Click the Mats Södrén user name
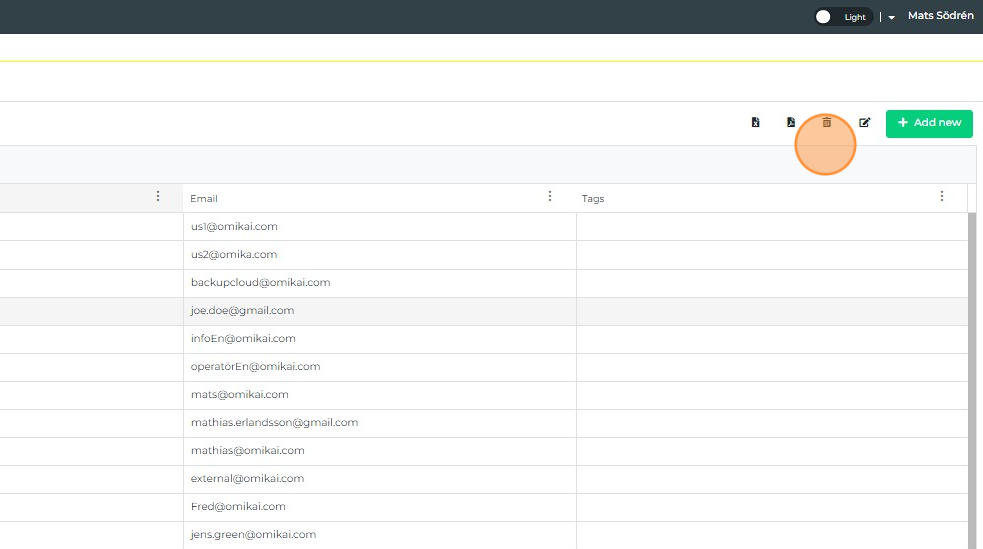The image size is (983, 549). tap(940, 16)
